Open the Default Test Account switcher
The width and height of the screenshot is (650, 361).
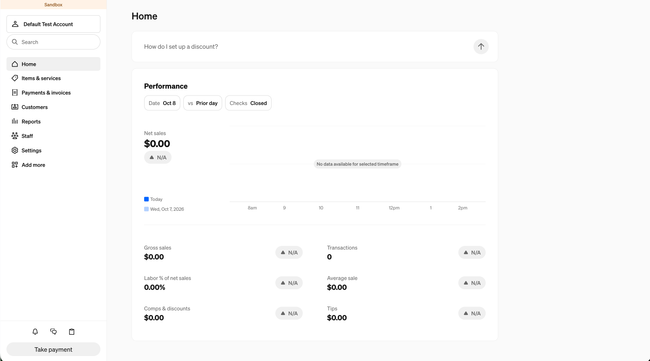53,24
